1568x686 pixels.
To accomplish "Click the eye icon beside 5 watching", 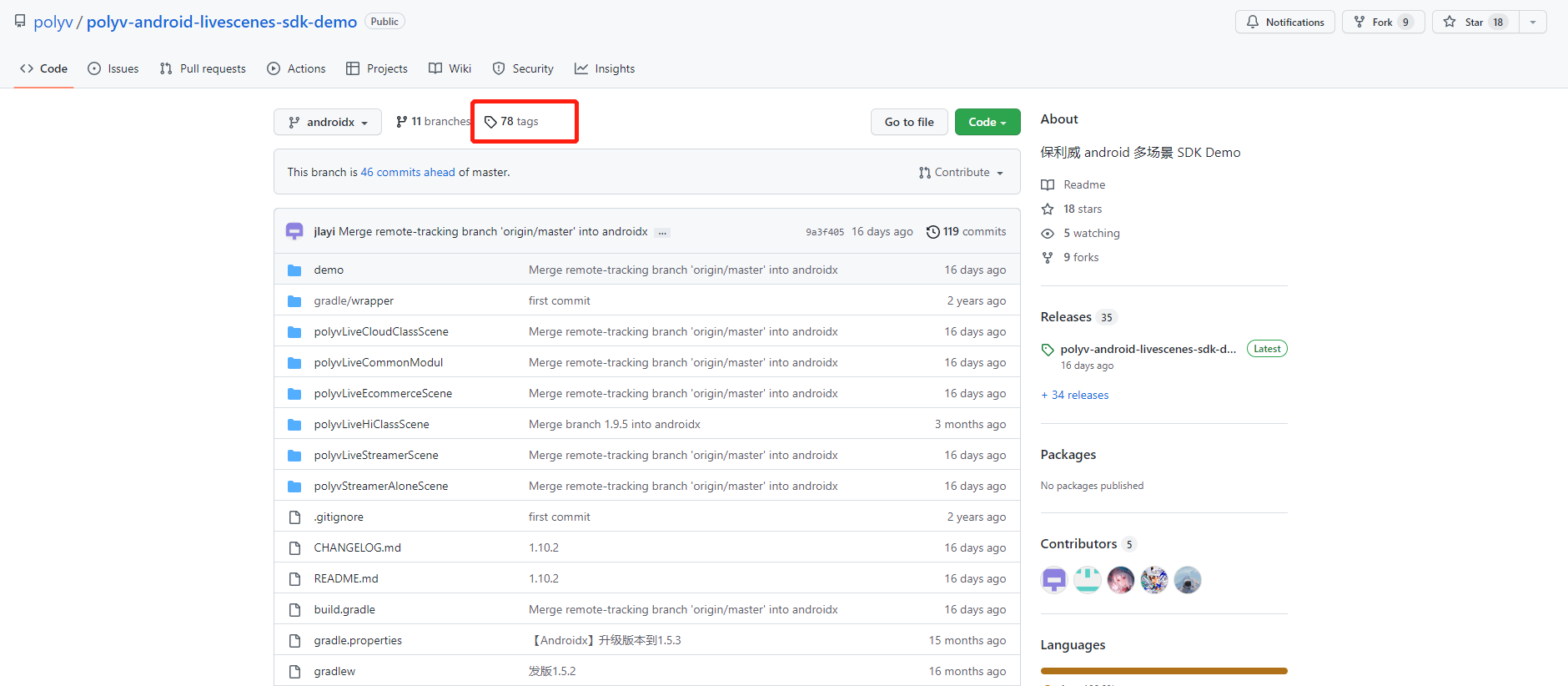I will point(1048,233).
